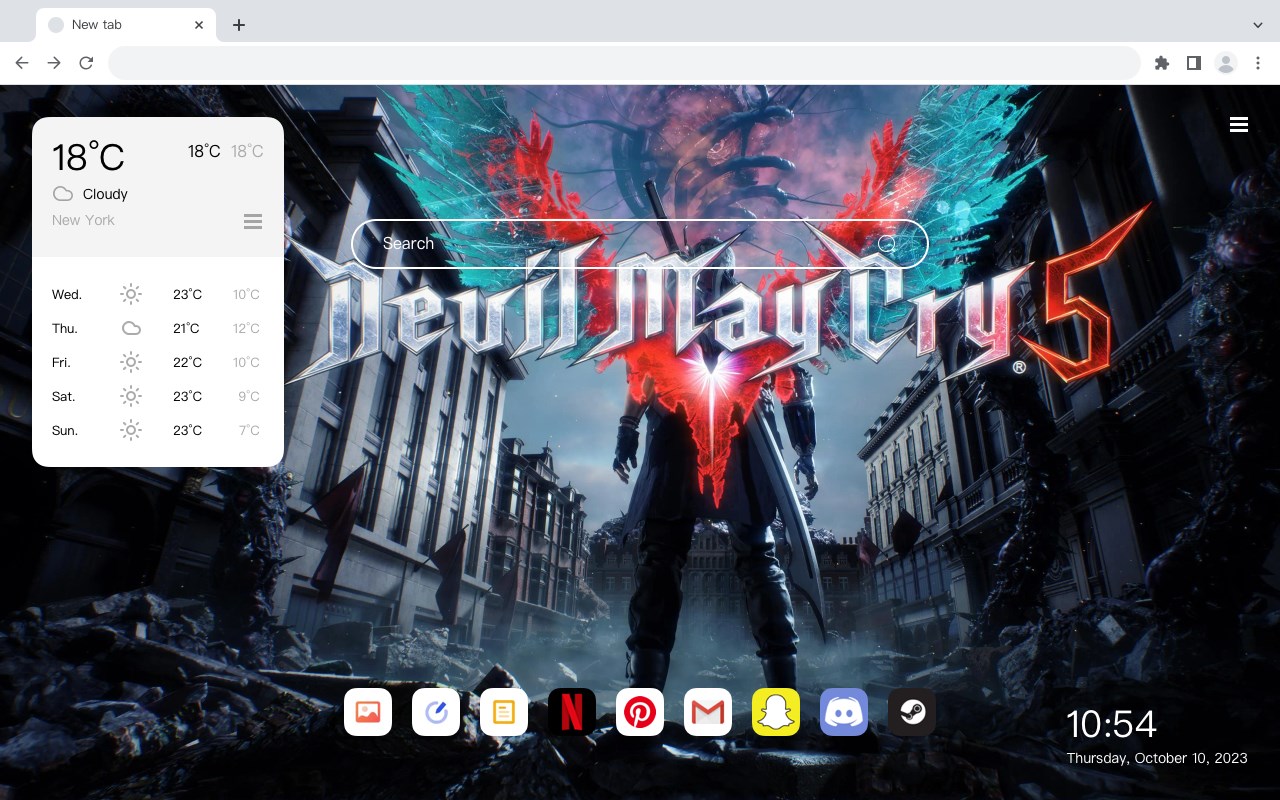
Task: Open the photo gallery shortcut icon
Action: 368,712
